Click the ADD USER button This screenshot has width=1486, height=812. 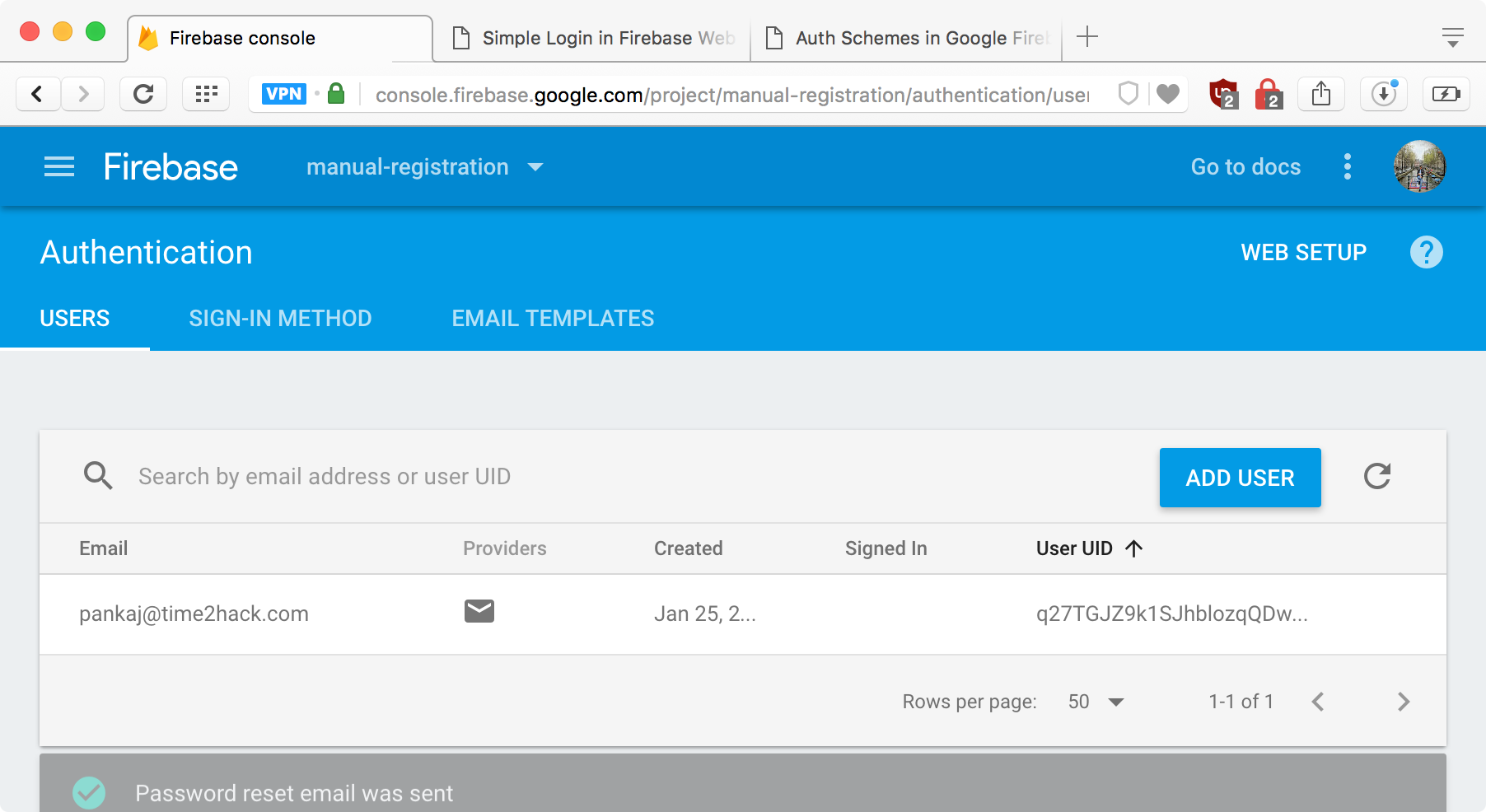(1241, 478)
